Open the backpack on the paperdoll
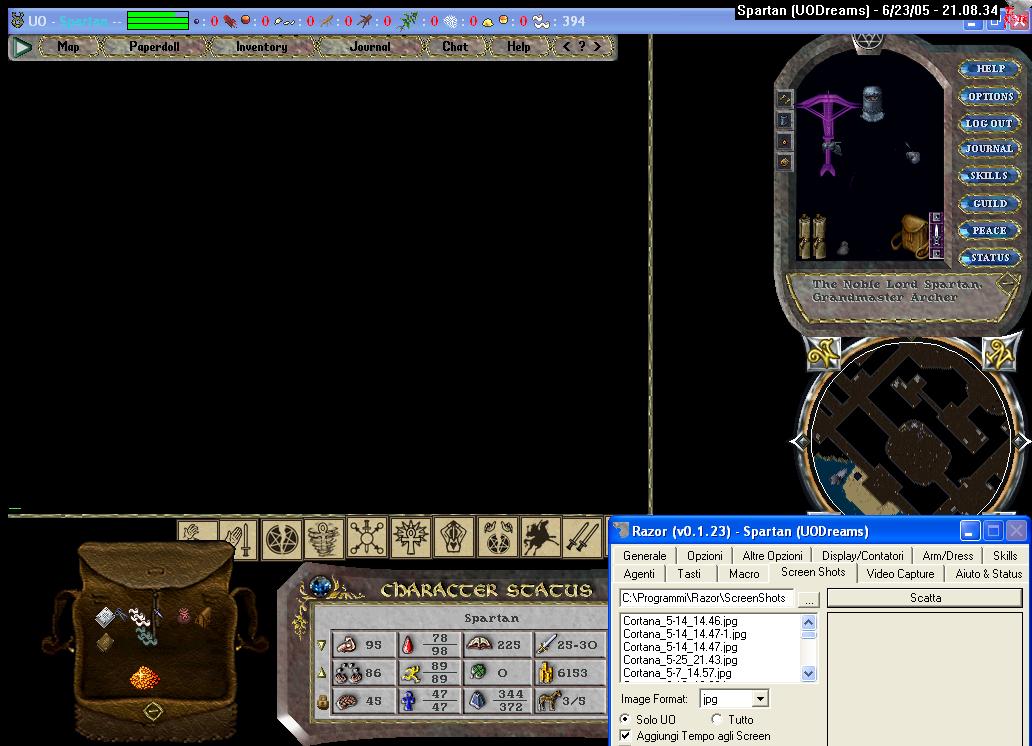Image resolution: width=1032 pixels, height=746 pixels. (911, 235)
